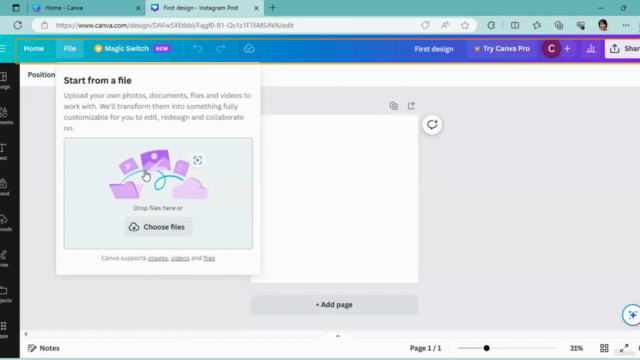Duplicate the page with copy icon
Screen dimensions: 640x360
pyautogui.click(x=393, y=106)
